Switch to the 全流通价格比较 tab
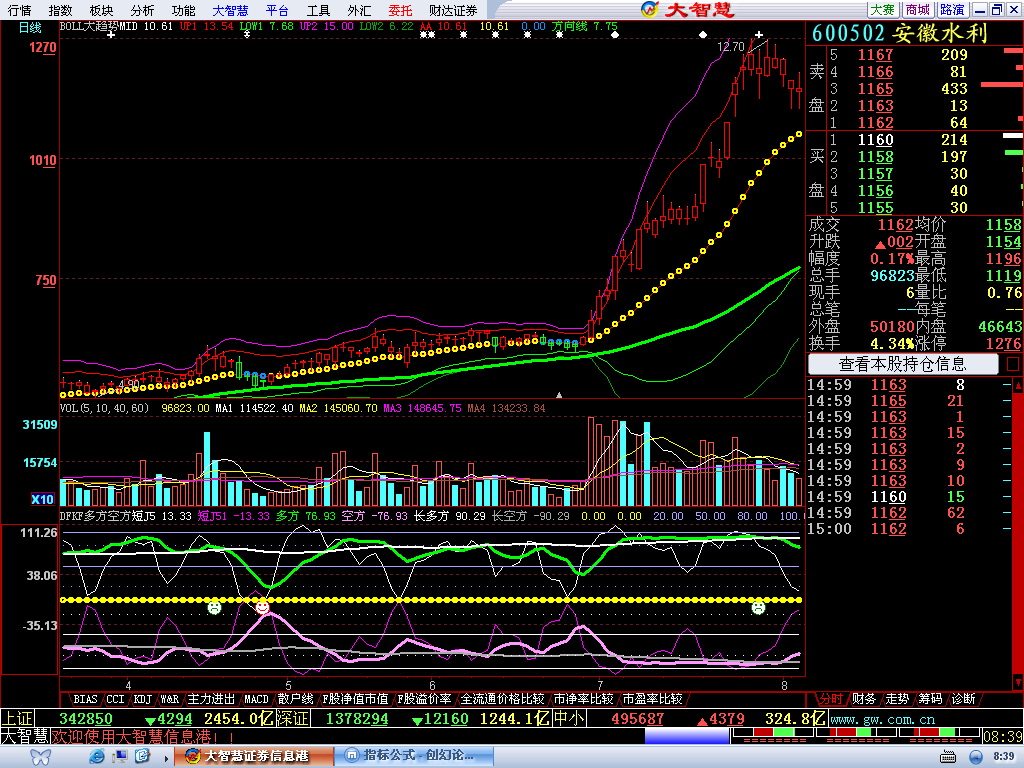Viewport: 1024px width, 768px height. pos(502,699)
